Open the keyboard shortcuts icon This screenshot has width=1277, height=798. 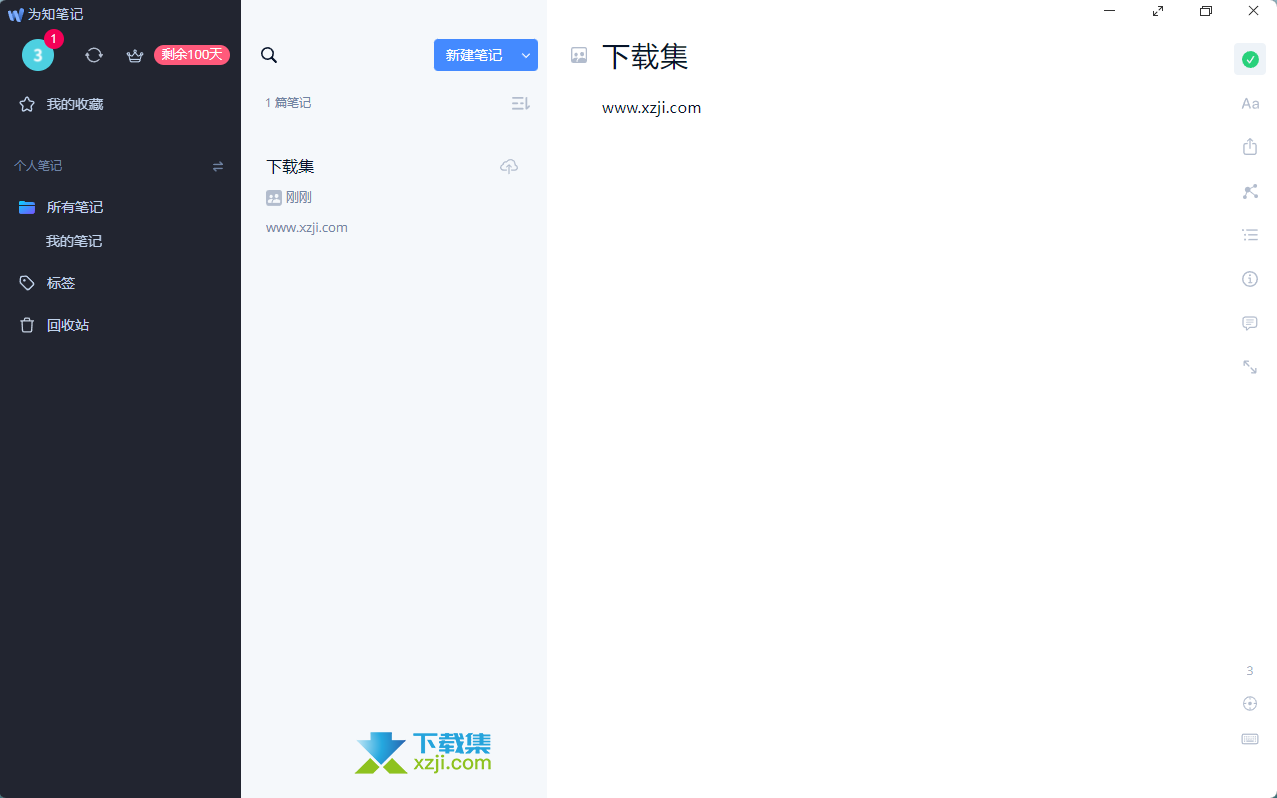click(x=1250, y=739)
